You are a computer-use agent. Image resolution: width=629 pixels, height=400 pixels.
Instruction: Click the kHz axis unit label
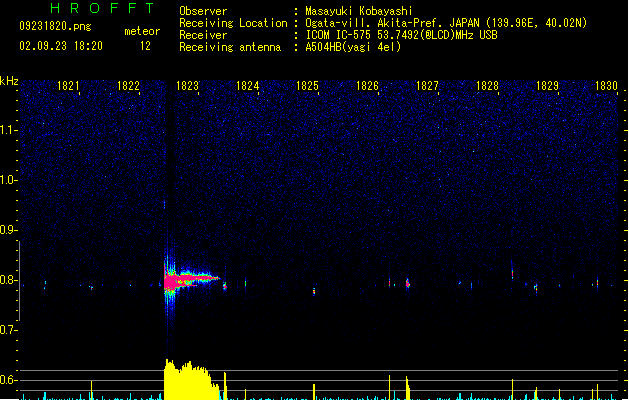tap(9, 81)
